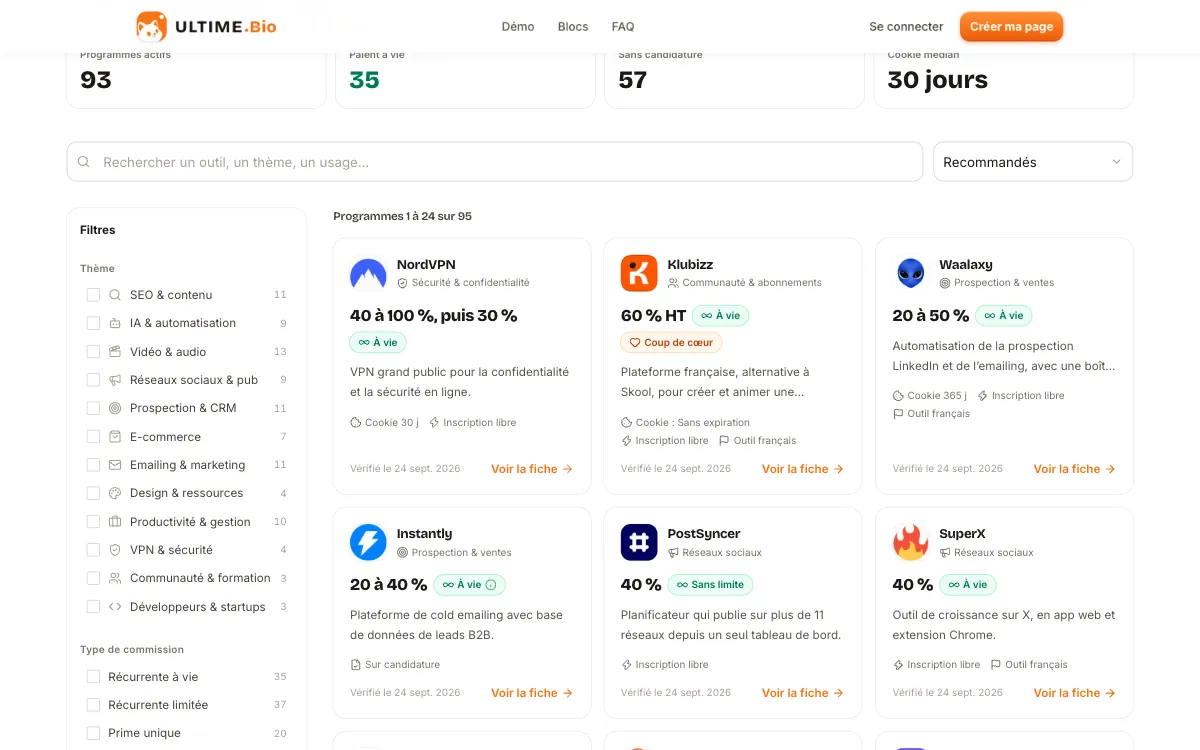Enable the Récurrente à vie checkbox

[x=93, y=677]
